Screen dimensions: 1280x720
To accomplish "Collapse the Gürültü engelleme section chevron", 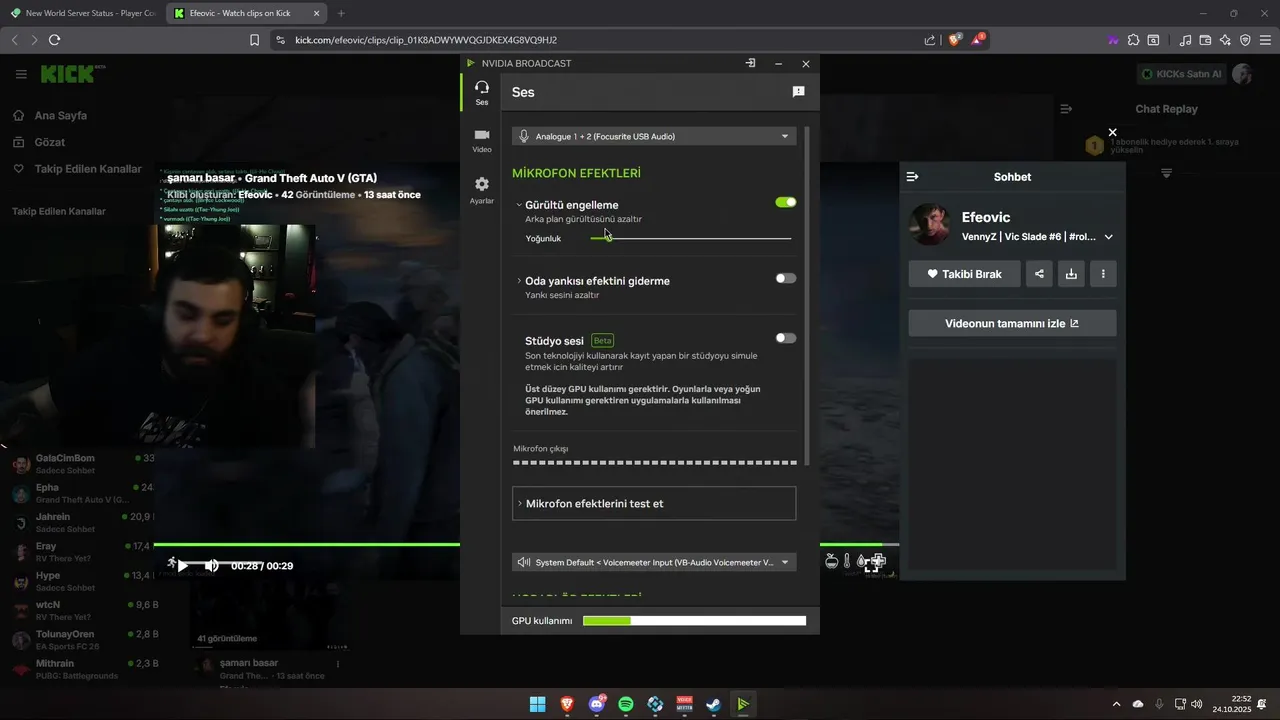I will (519, 205).
